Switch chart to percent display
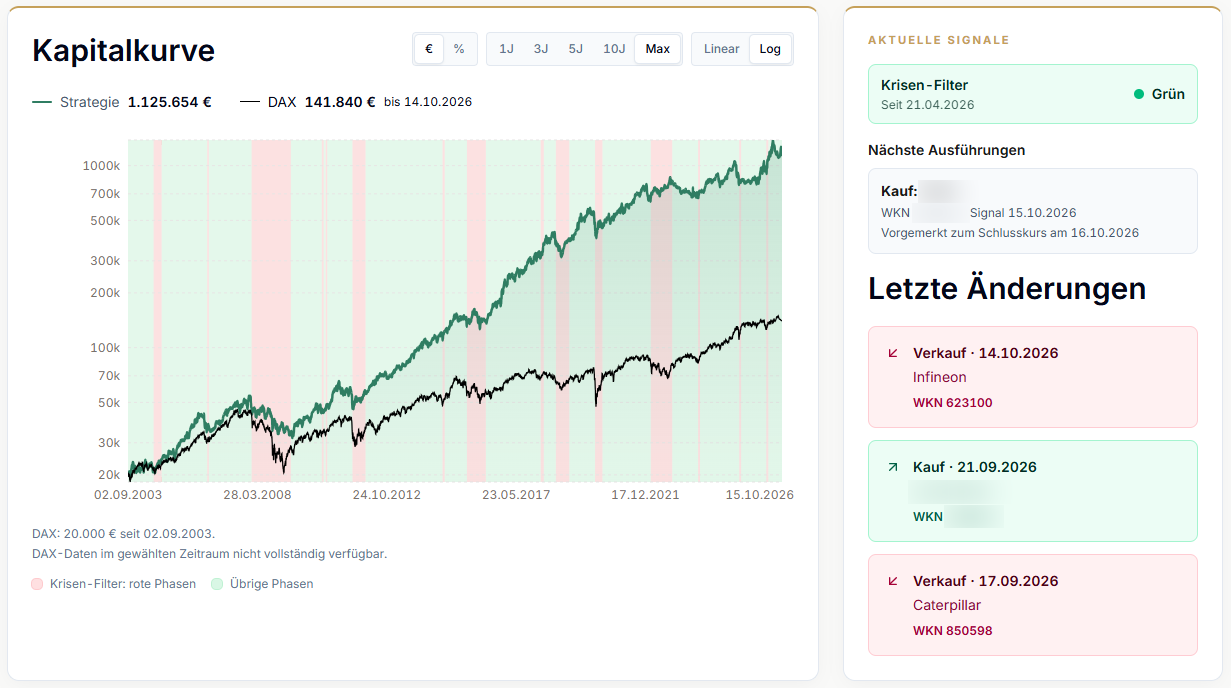This screenshot has width=1231, height=688. pyautogui.click(x=459, y=49)
